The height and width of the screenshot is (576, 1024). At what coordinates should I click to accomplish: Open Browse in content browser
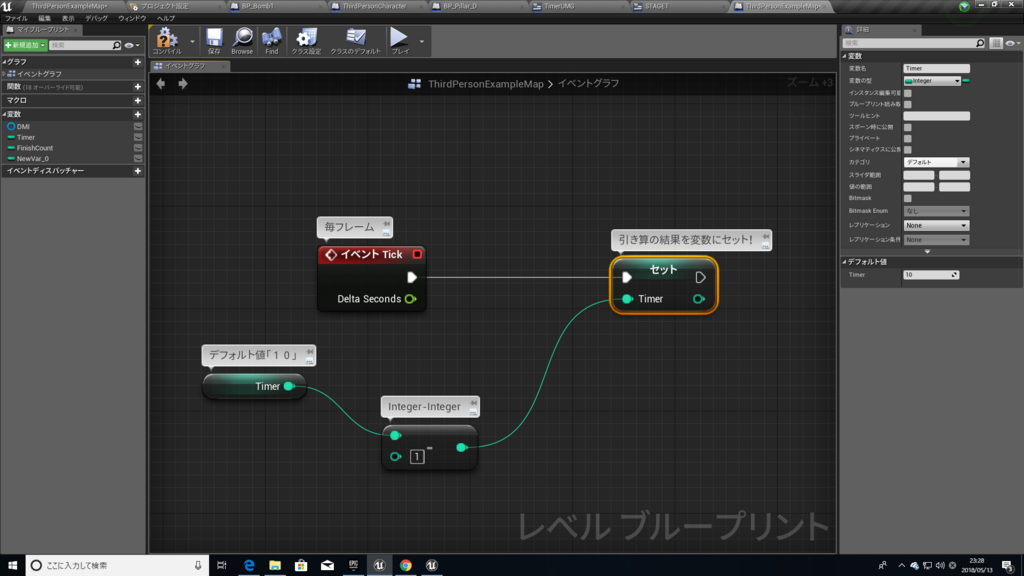pos(242,40)
